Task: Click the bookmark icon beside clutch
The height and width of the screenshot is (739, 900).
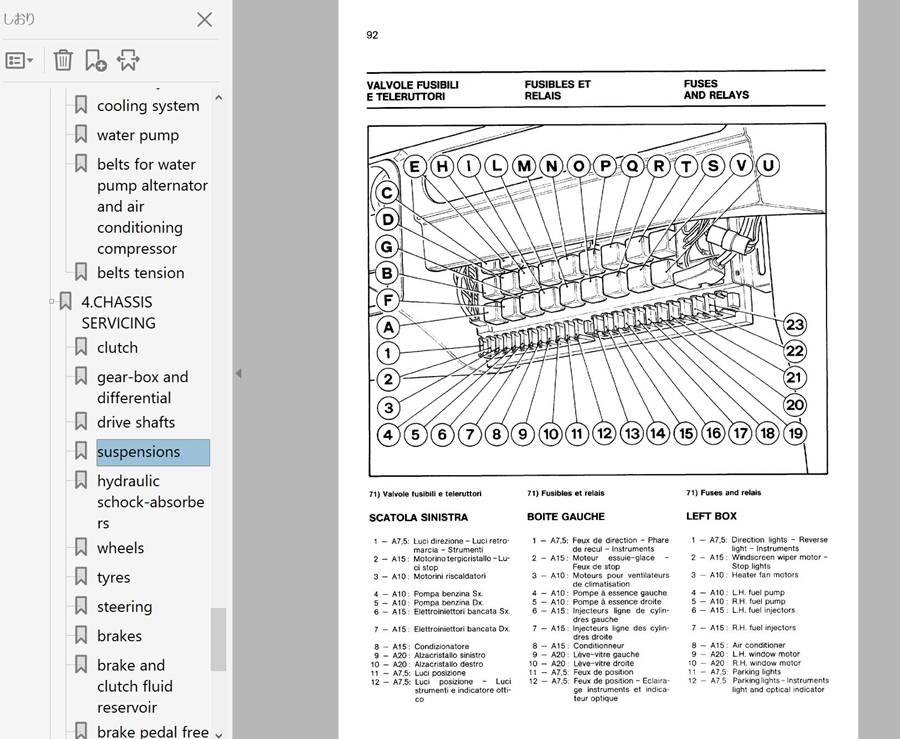Action: coord(81,346)
